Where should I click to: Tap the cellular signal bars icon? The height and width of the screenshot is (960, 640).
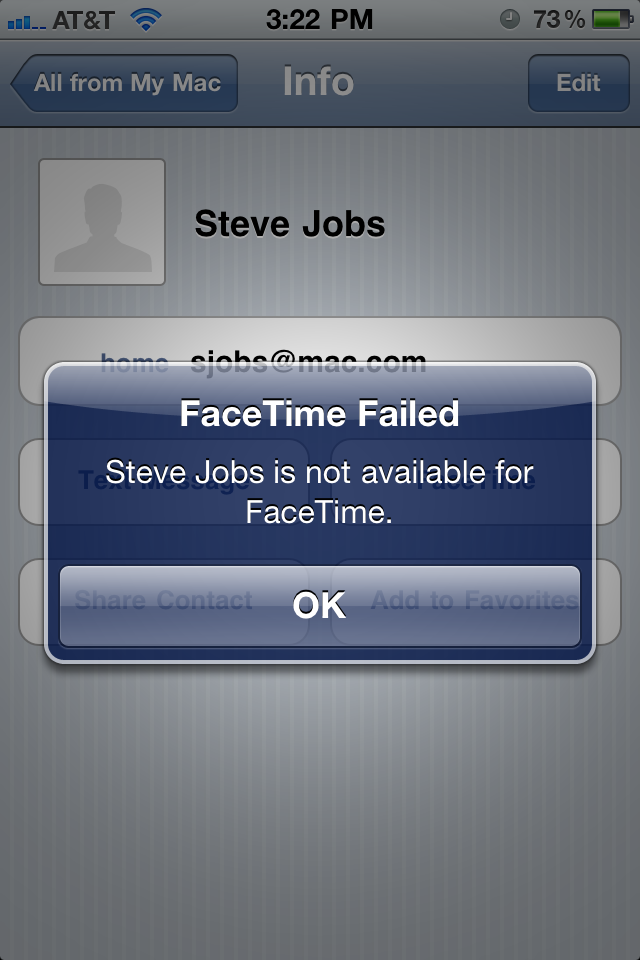[27, 23]
